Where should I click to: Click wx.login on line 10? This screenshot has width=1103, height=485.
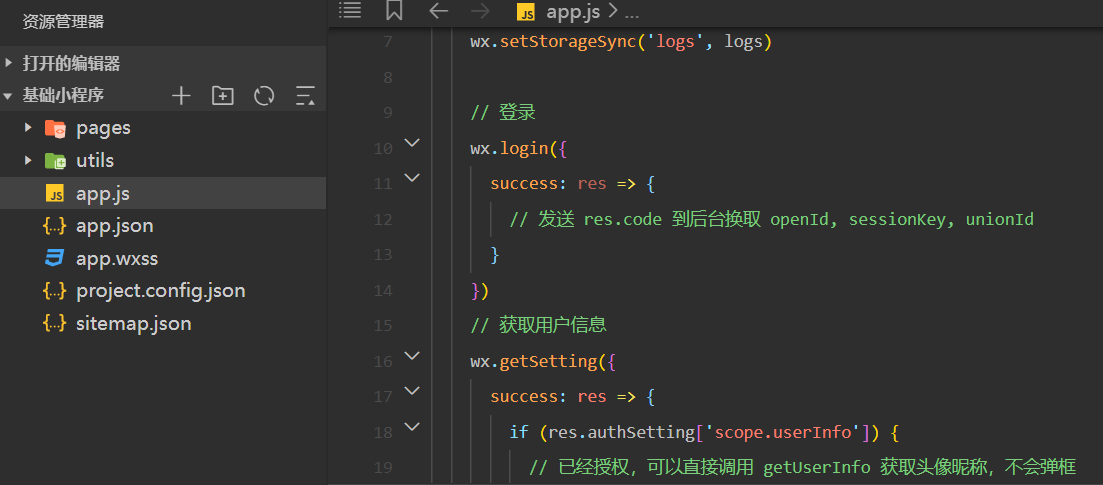pyautogui.click(x=509, y=149)
